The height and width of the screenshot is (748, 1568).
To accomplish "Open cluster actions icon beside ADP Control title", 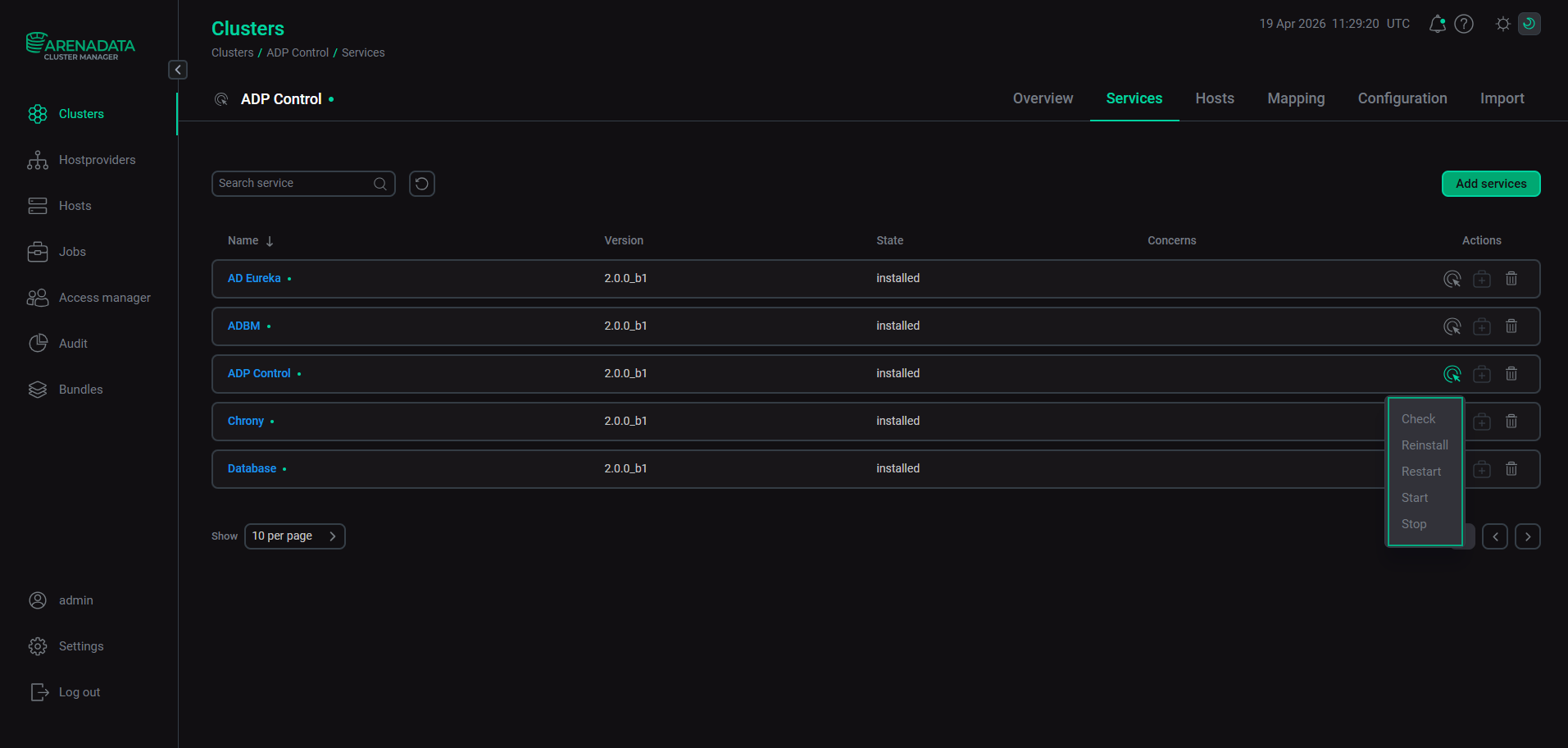I will point(221,99).
